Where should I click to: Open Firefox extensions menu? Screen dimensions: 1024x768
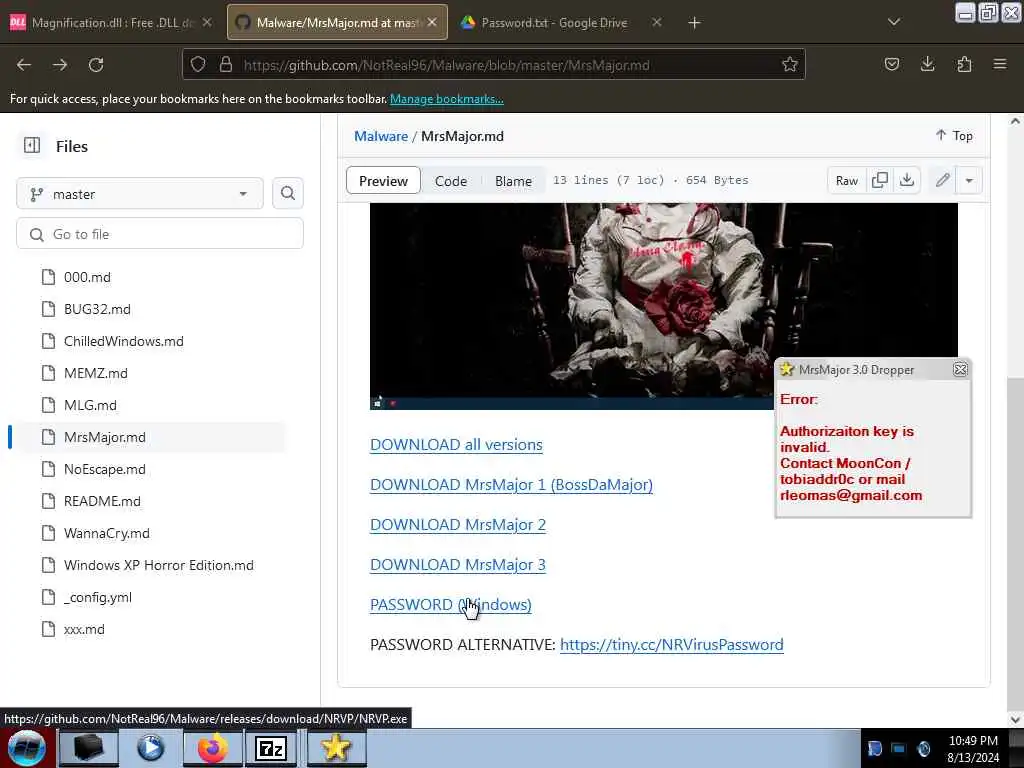(x=964, y=64)
